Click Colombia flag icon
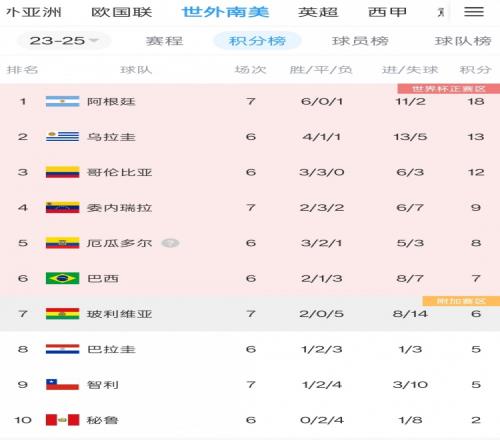Viewport: 500px width, 440px height. point(63,172)
